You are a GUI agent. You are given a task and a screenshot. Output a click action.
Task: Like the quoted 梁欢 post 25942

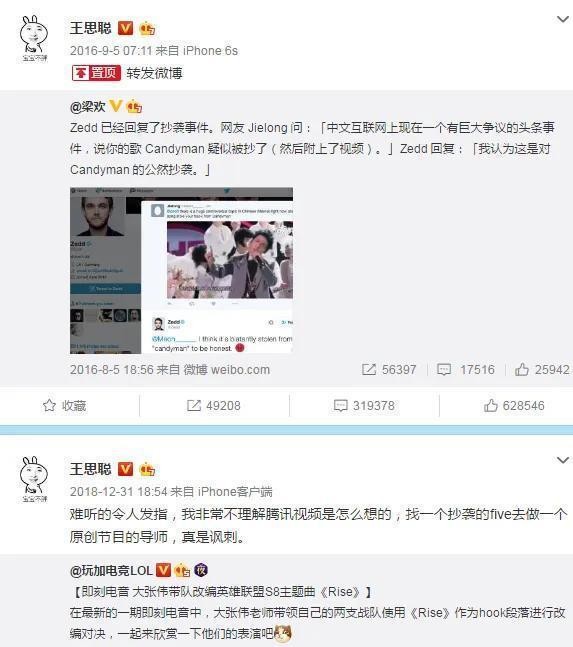click(542, 369)
